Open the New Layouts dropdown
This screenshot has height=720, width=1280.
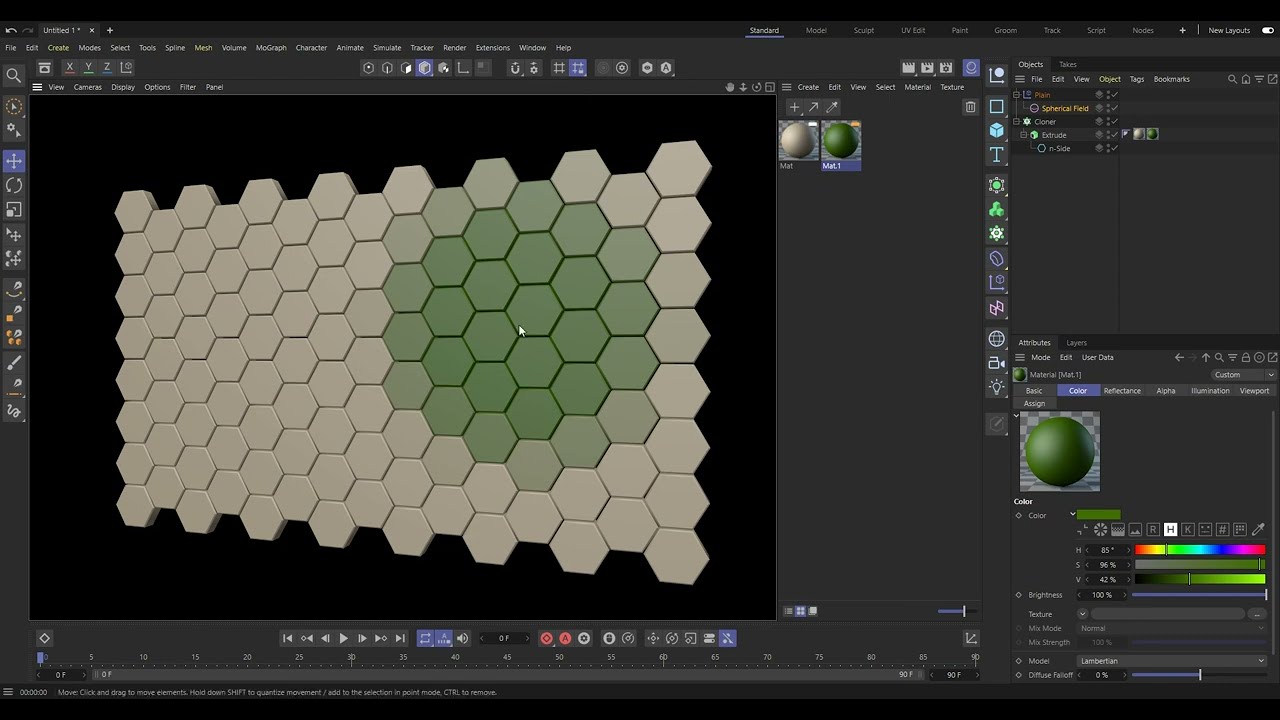pos(1229,30)
